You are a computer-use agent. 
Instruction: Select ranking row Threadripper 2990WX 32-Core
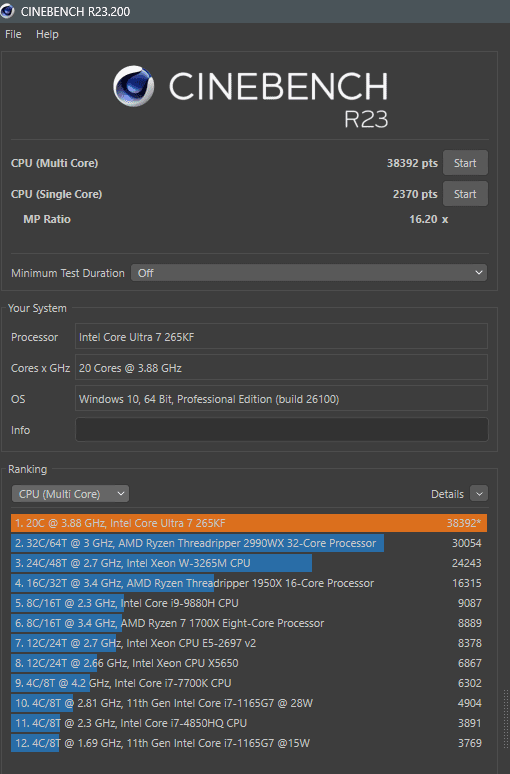coord(249,543)
